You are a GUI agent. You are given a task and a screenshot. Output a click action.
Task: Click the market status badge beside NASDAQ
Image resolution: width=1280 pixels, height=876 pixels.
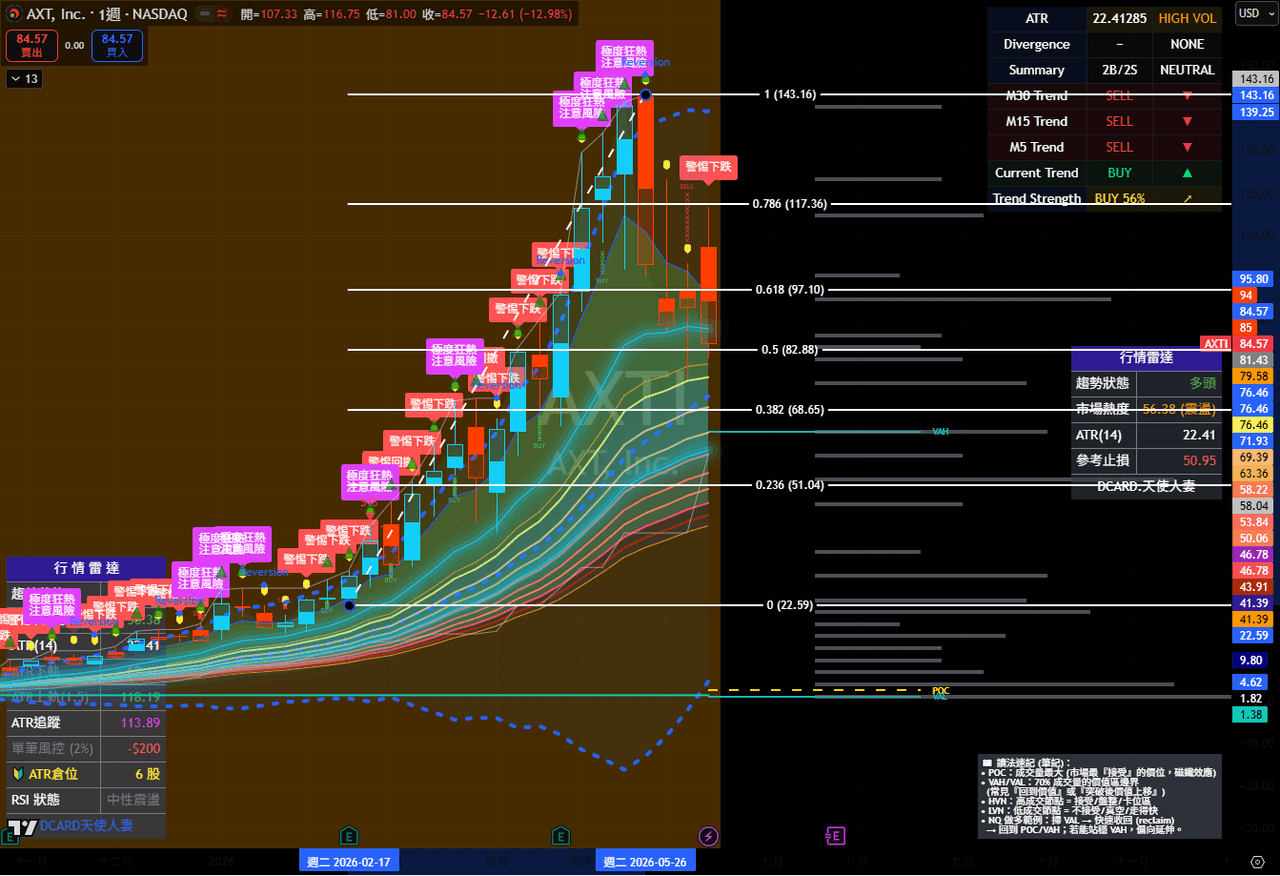coord(204,15)
